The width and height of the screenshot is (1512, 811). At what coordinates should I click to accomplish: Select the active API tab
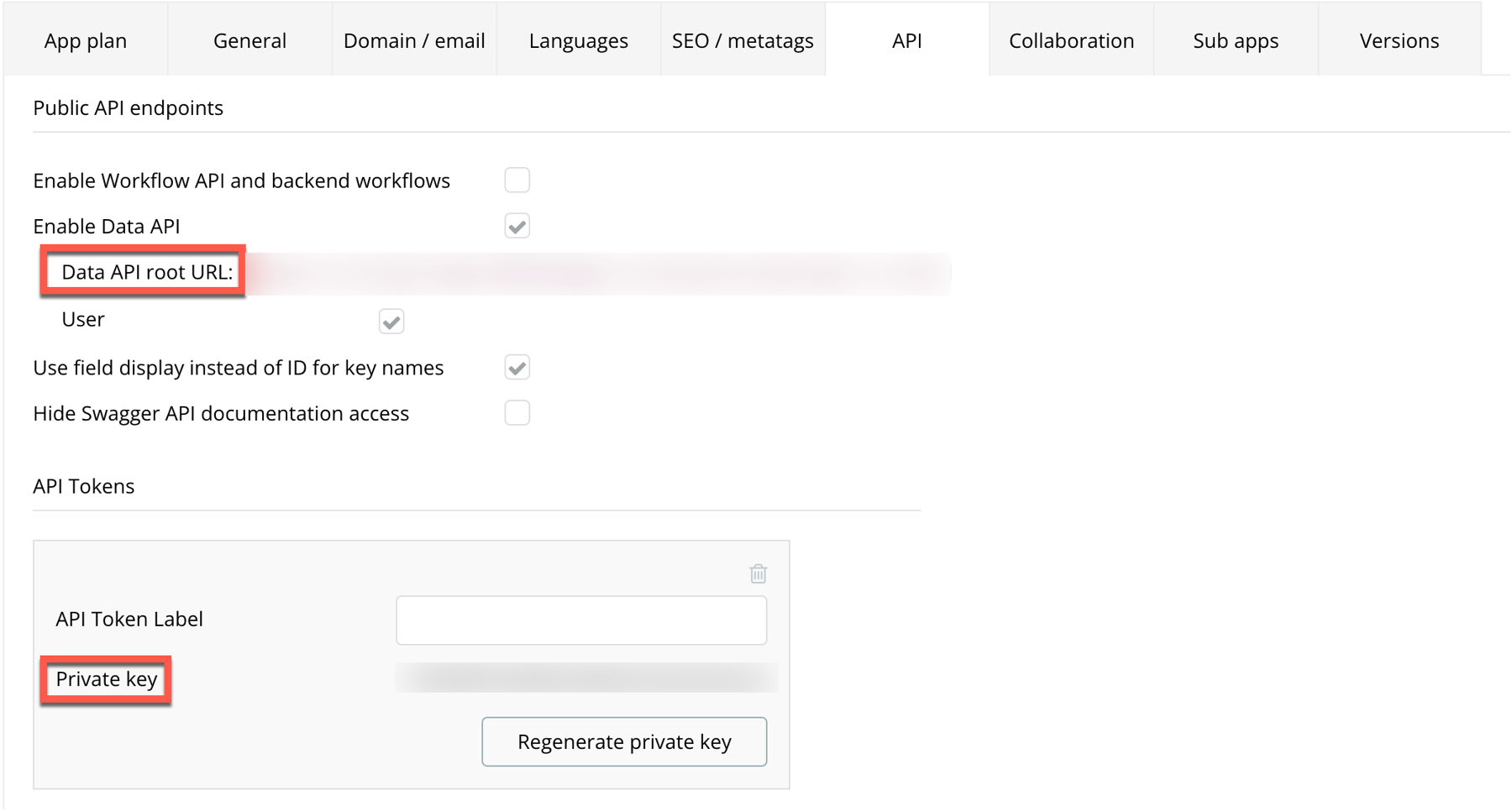pos(906,39)
